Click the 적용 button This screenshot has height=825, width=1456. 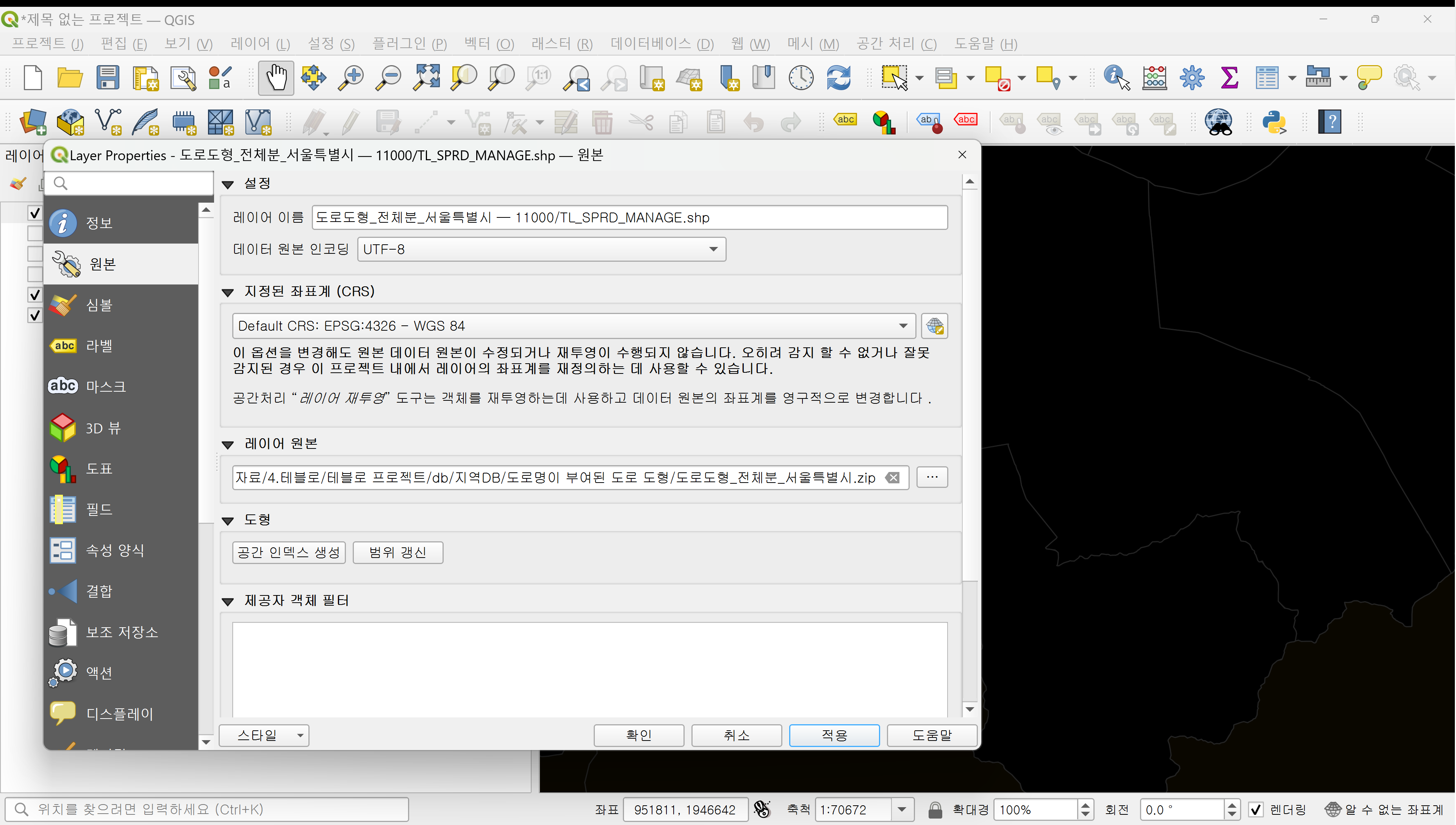pyautogui.click(x=834, y=736)
